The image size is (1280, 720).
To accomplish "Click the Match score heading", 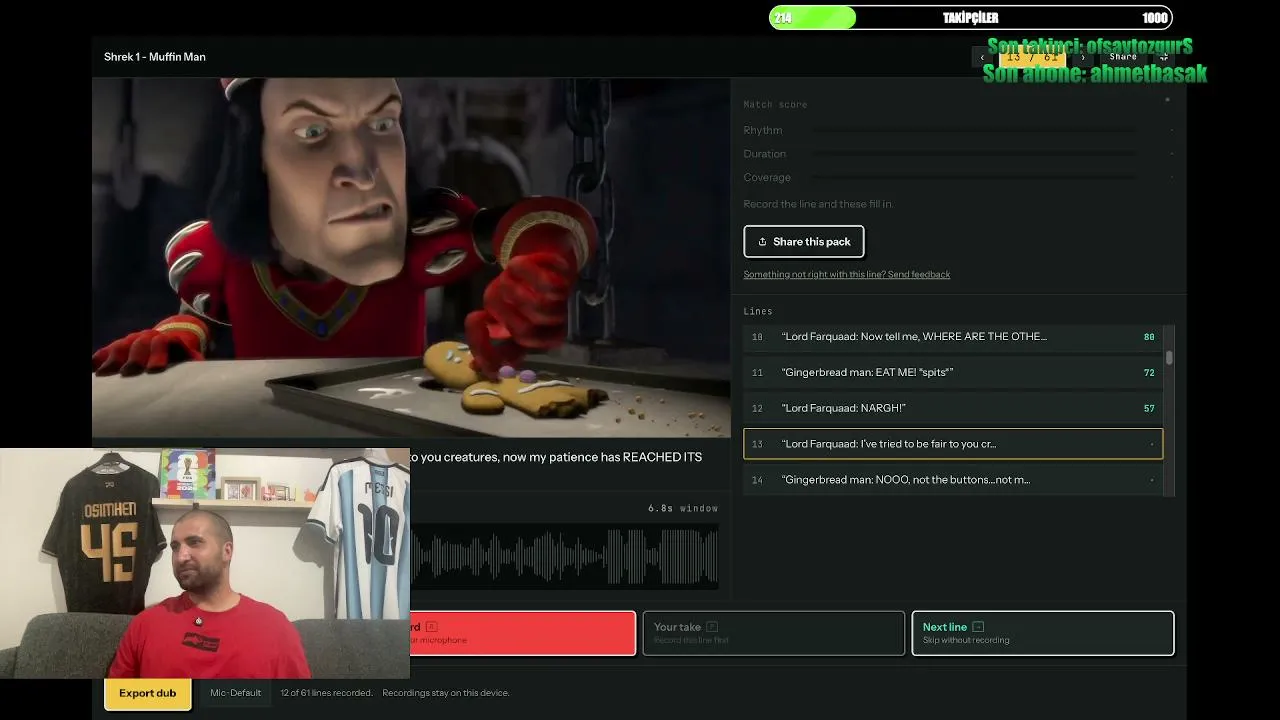I will [x=775, y=104].
